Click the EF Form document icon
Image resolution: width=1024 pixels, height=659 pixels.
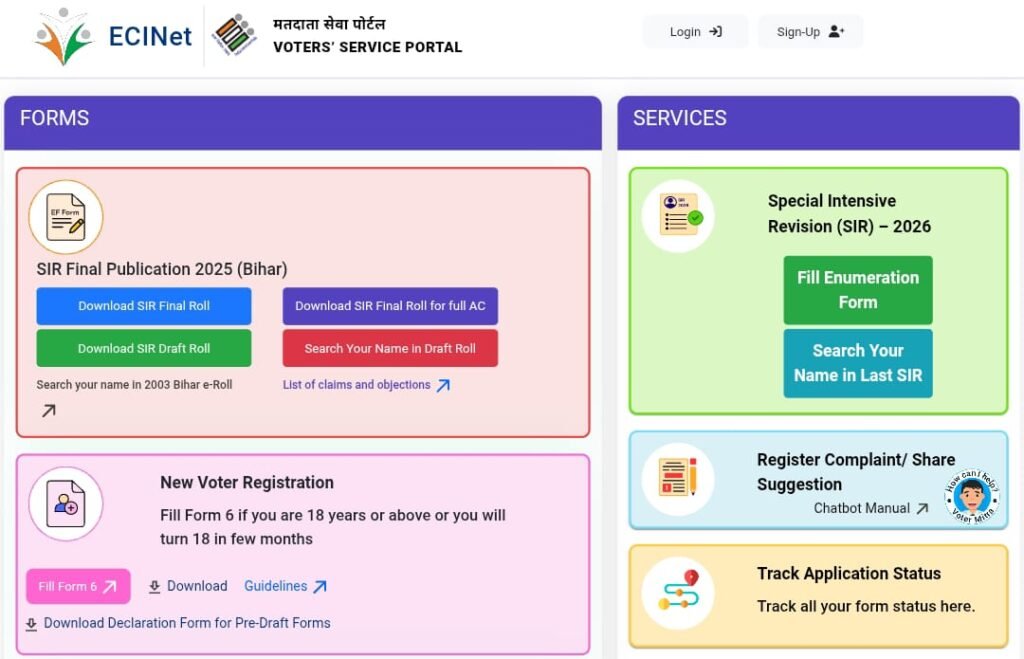(x=66, y=217)
